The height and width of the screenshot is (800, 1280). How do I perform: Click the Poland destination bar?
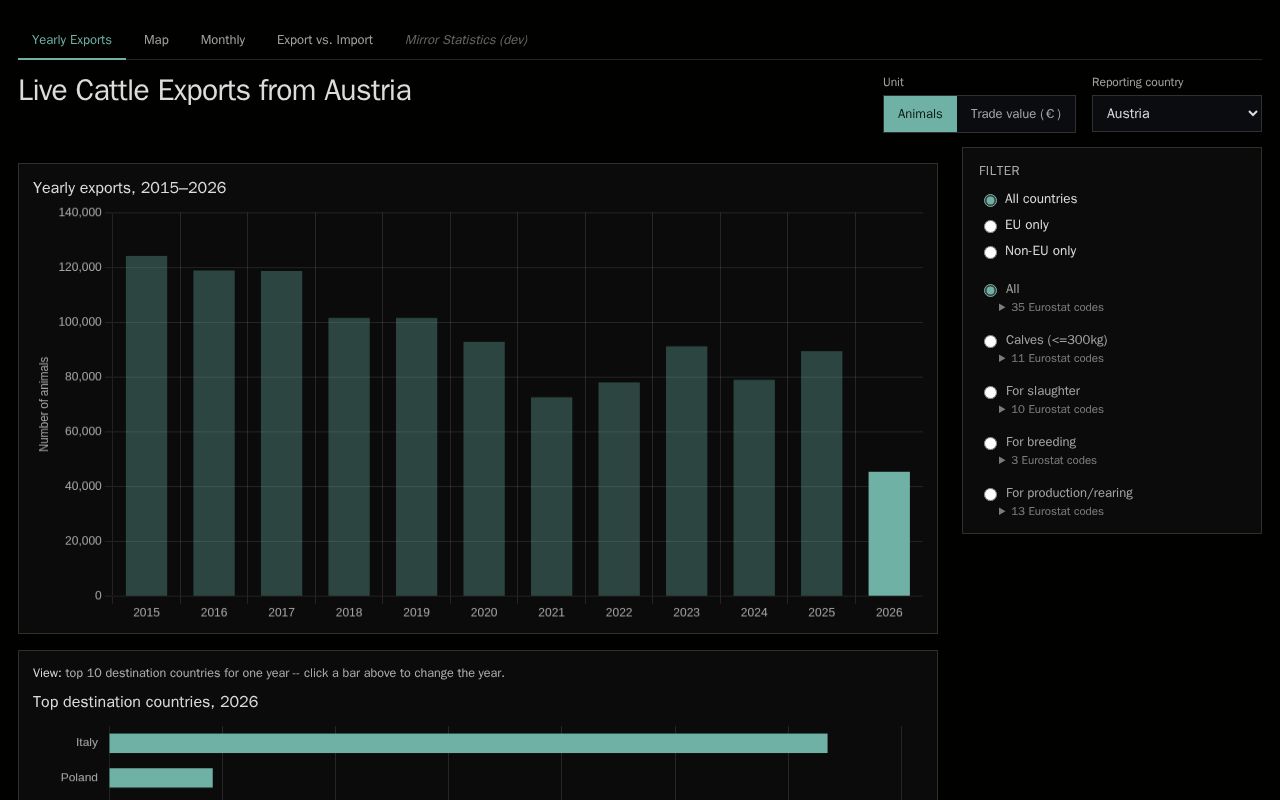click(161, 778)
